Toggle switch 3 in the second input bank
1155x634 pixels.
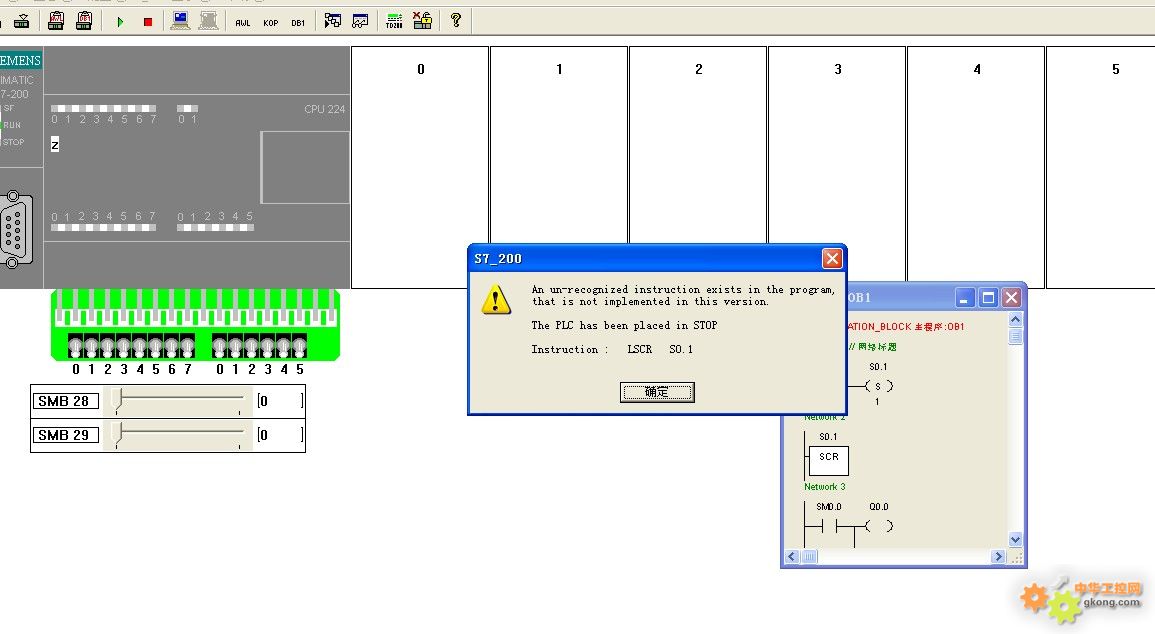267,345
